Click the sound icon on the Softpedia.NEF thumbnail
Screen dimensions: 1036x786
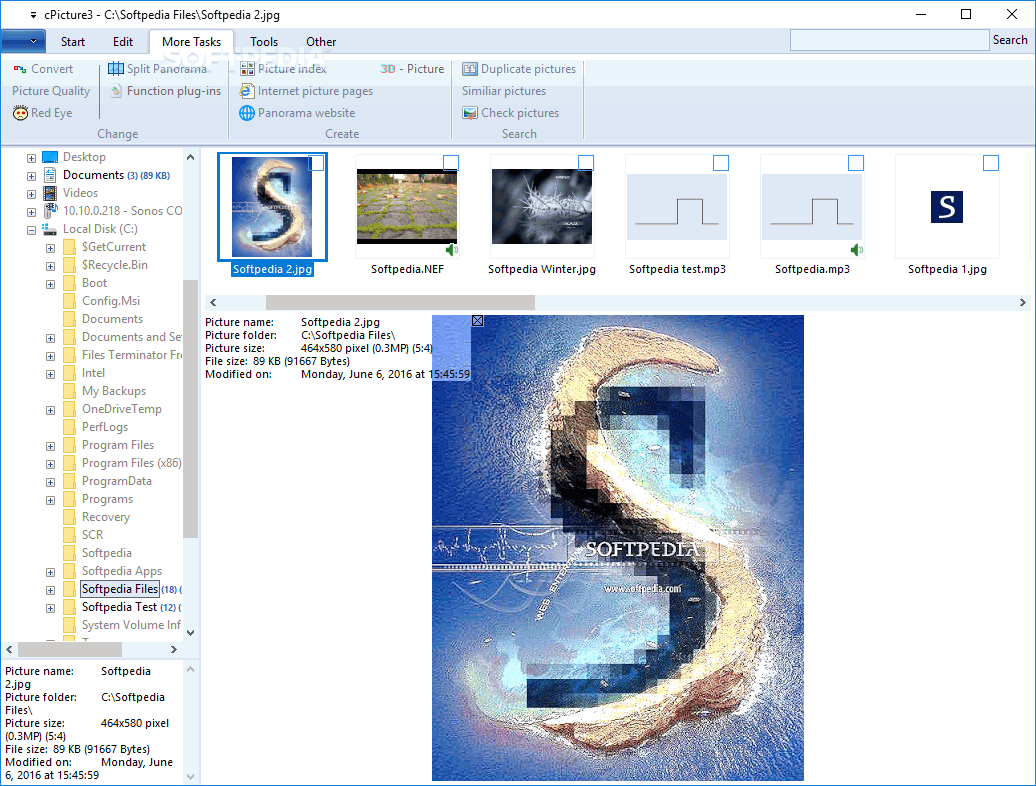[452, 250]
